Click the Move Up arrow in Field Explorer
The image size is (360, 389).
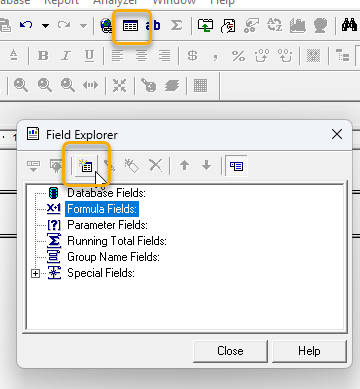[184, 165]
